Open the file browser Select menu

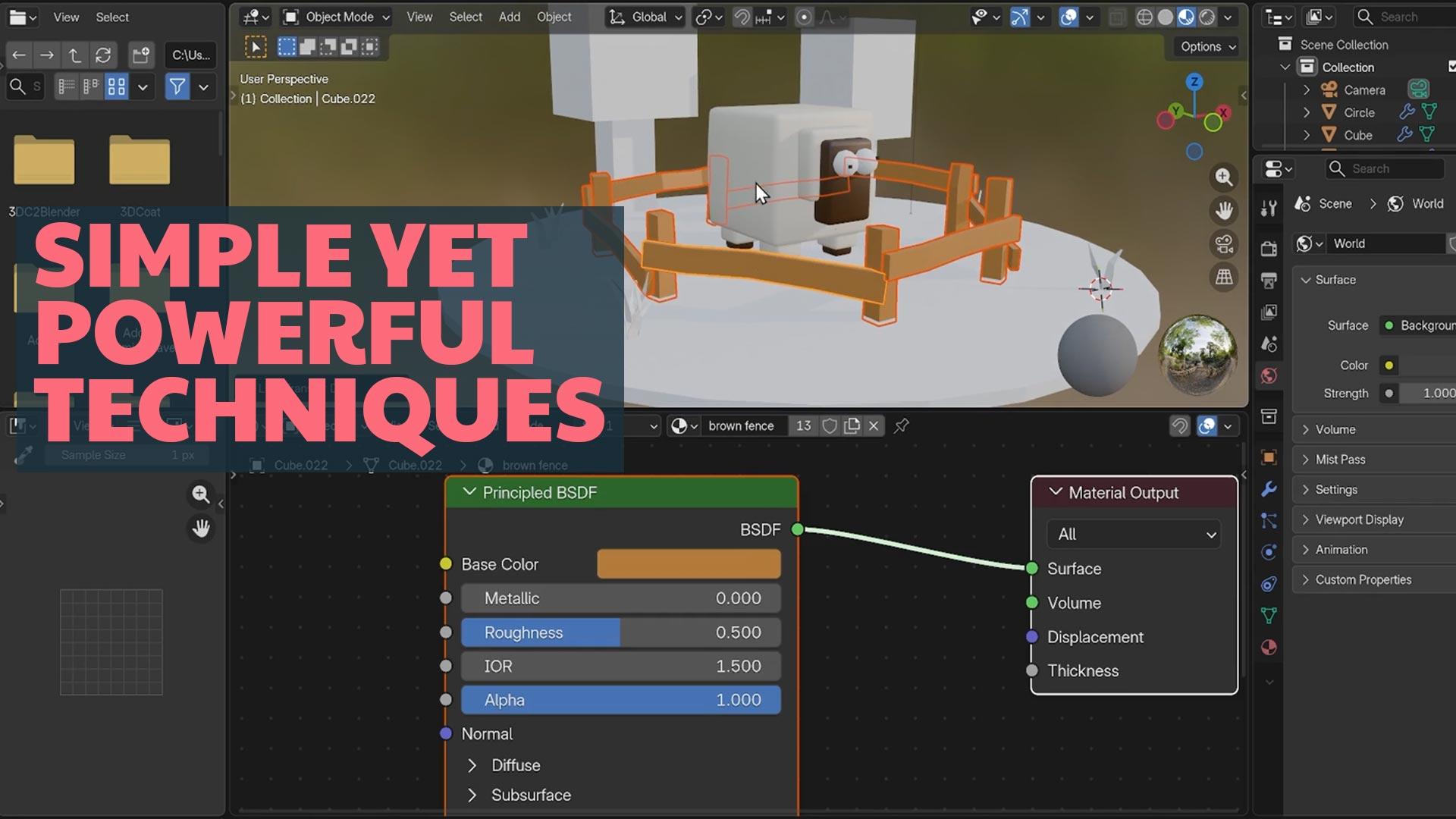112,17
